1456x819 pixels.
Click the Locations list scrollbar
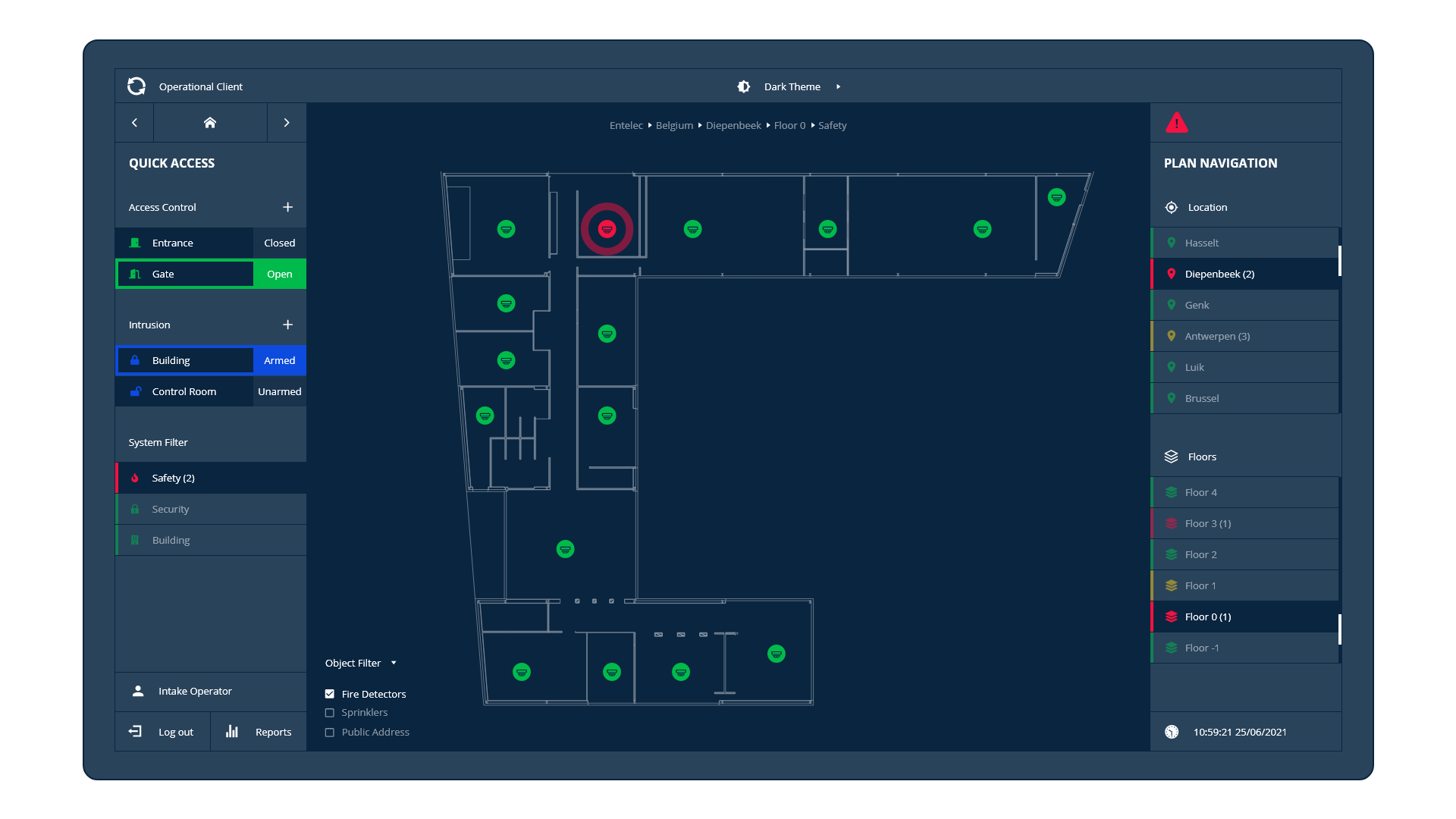point(1339,261)
